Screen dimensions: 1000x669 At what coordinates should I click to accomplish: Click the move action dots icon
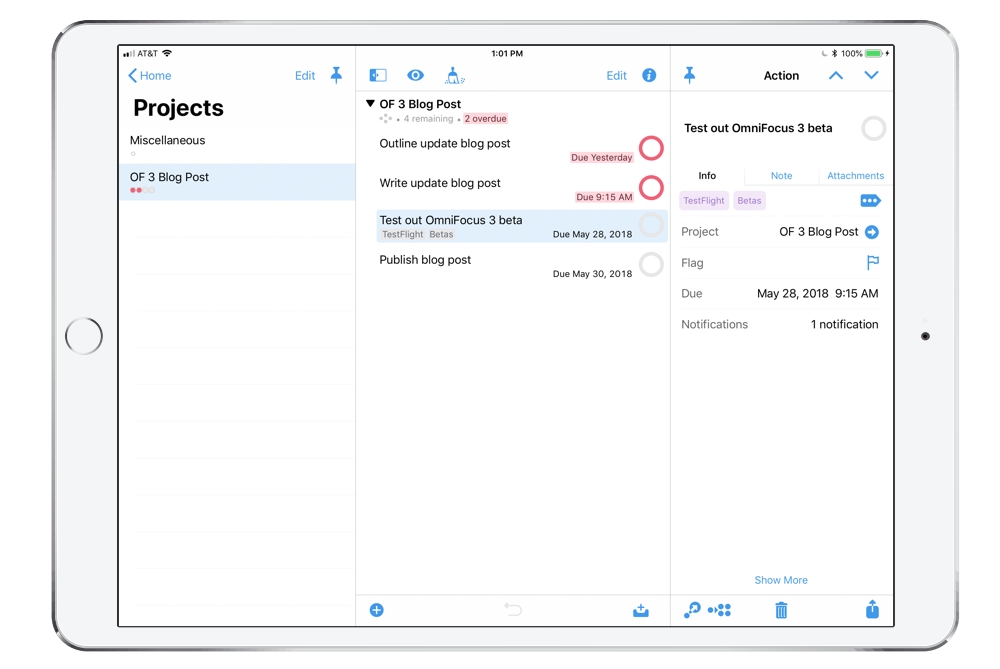pos(719,610)
